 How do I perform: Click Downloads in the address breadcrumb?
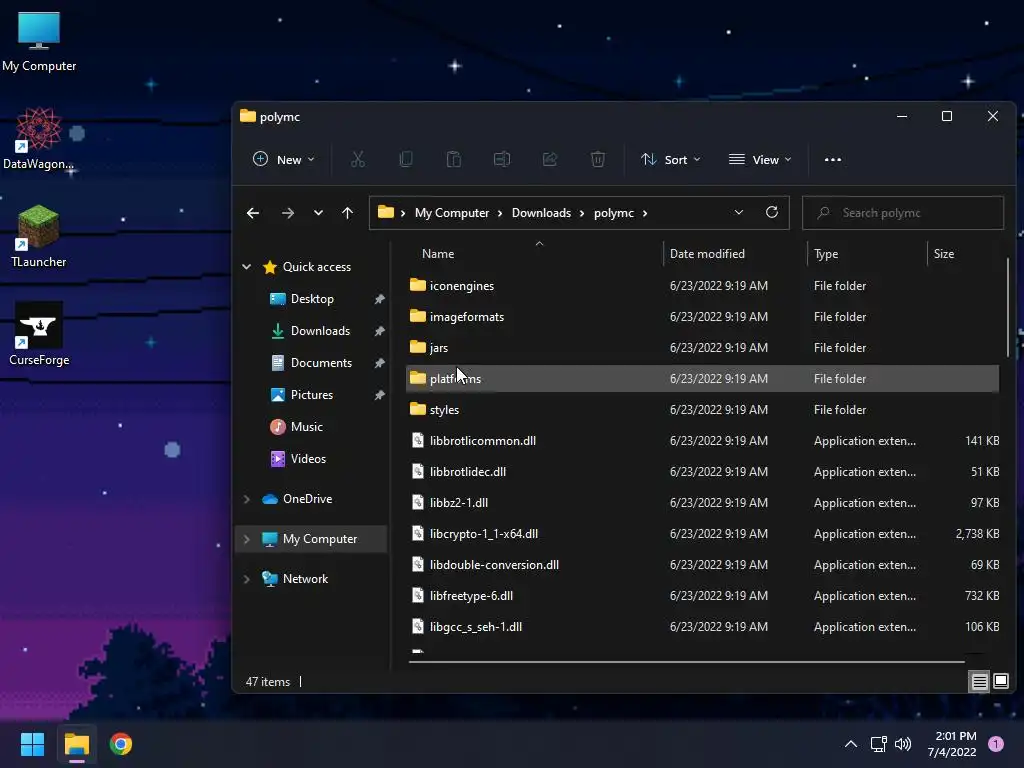541,213
